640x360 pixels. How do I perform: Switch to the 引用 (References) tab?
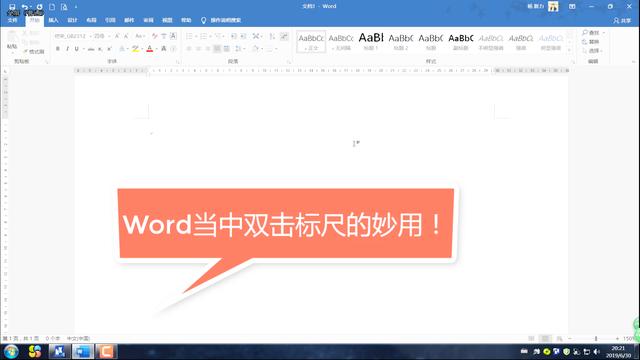(x=110, y=20)
